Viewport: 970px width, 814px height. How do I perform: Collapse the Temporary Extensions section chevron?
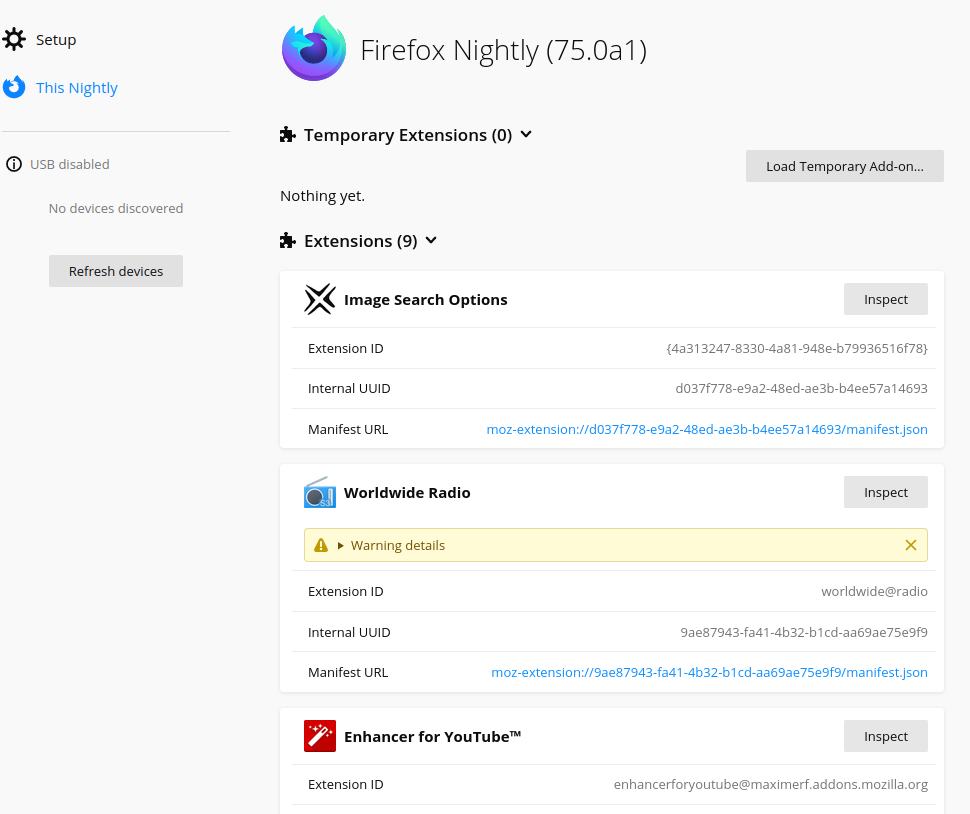[526, 134]
